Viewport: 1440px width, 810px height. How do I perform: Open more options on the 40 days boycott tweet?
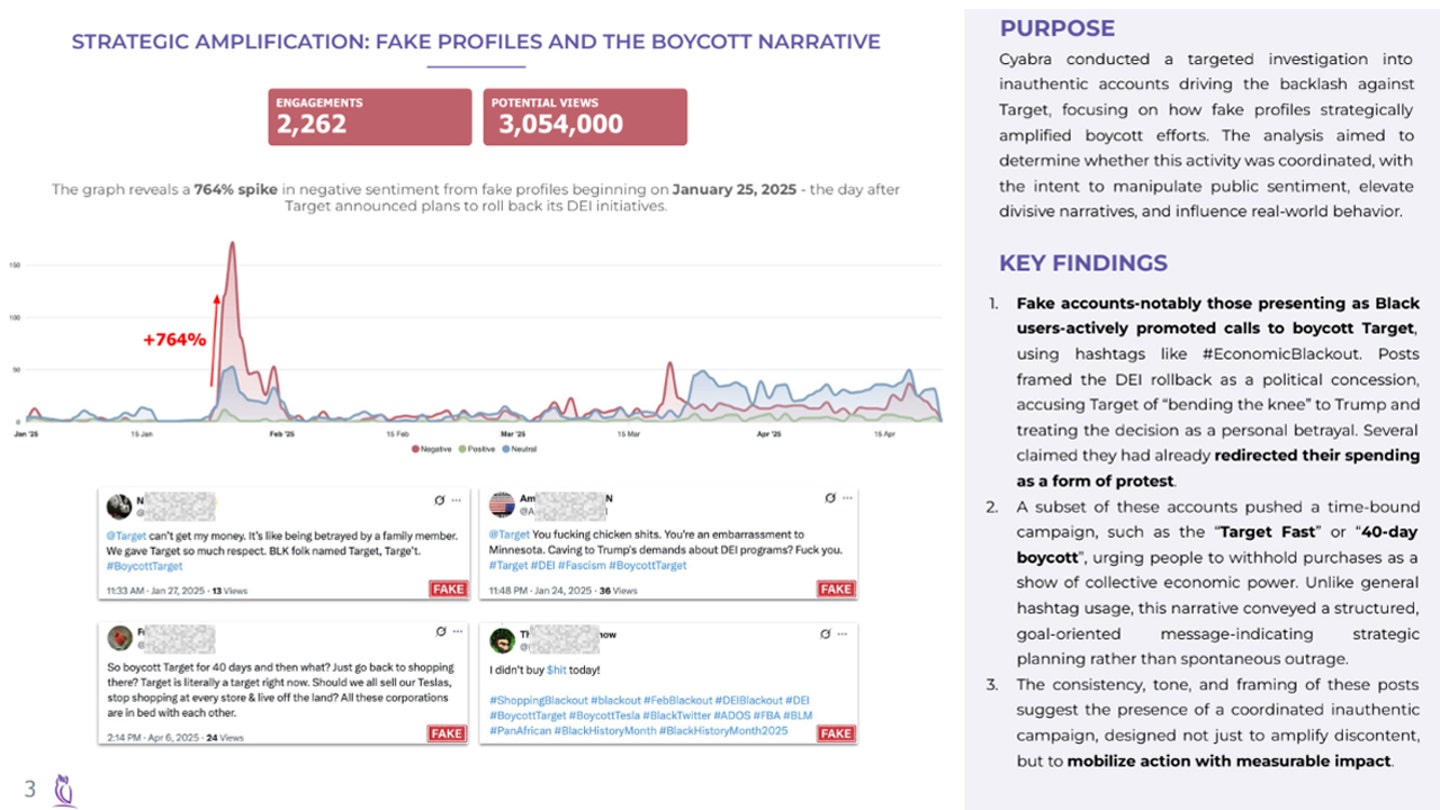[457, 632]
